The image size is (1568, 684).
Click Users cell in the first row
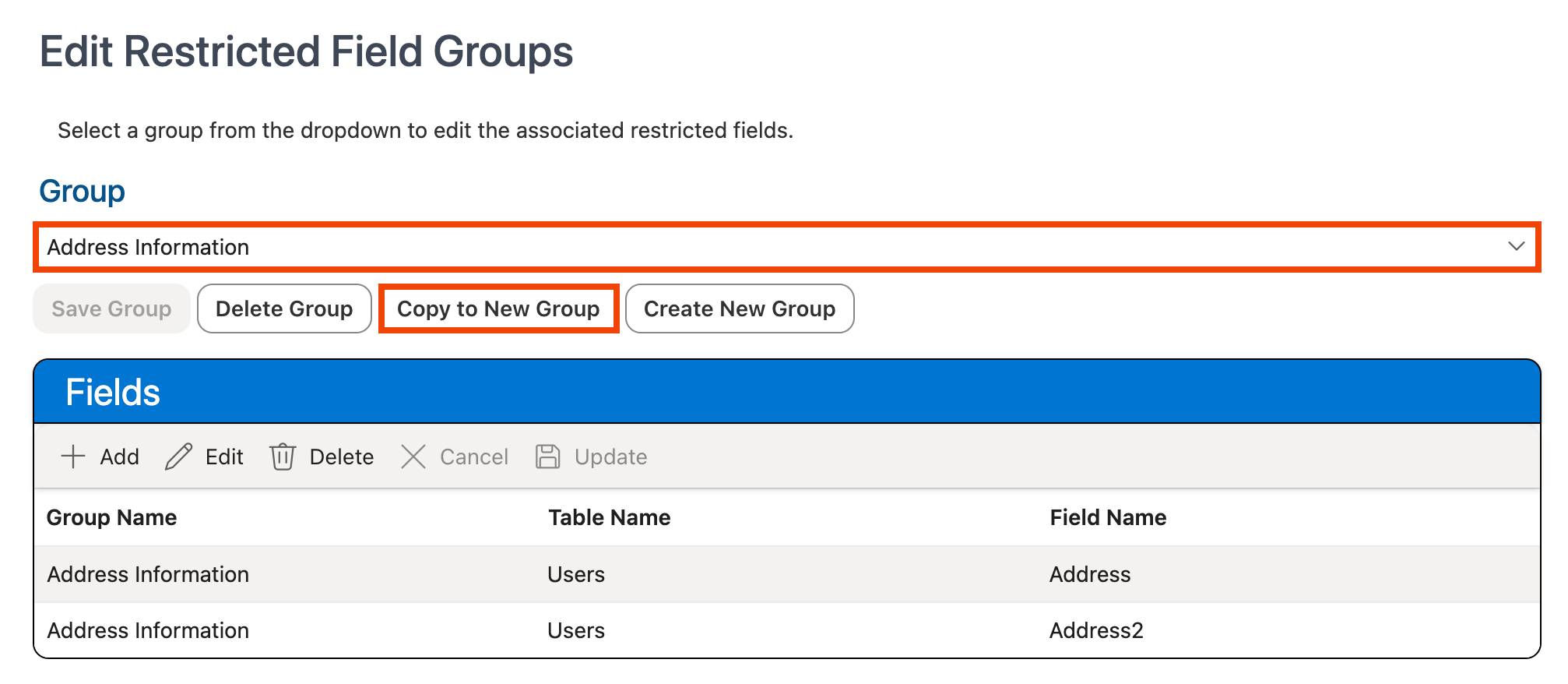(x=576, y=574)
